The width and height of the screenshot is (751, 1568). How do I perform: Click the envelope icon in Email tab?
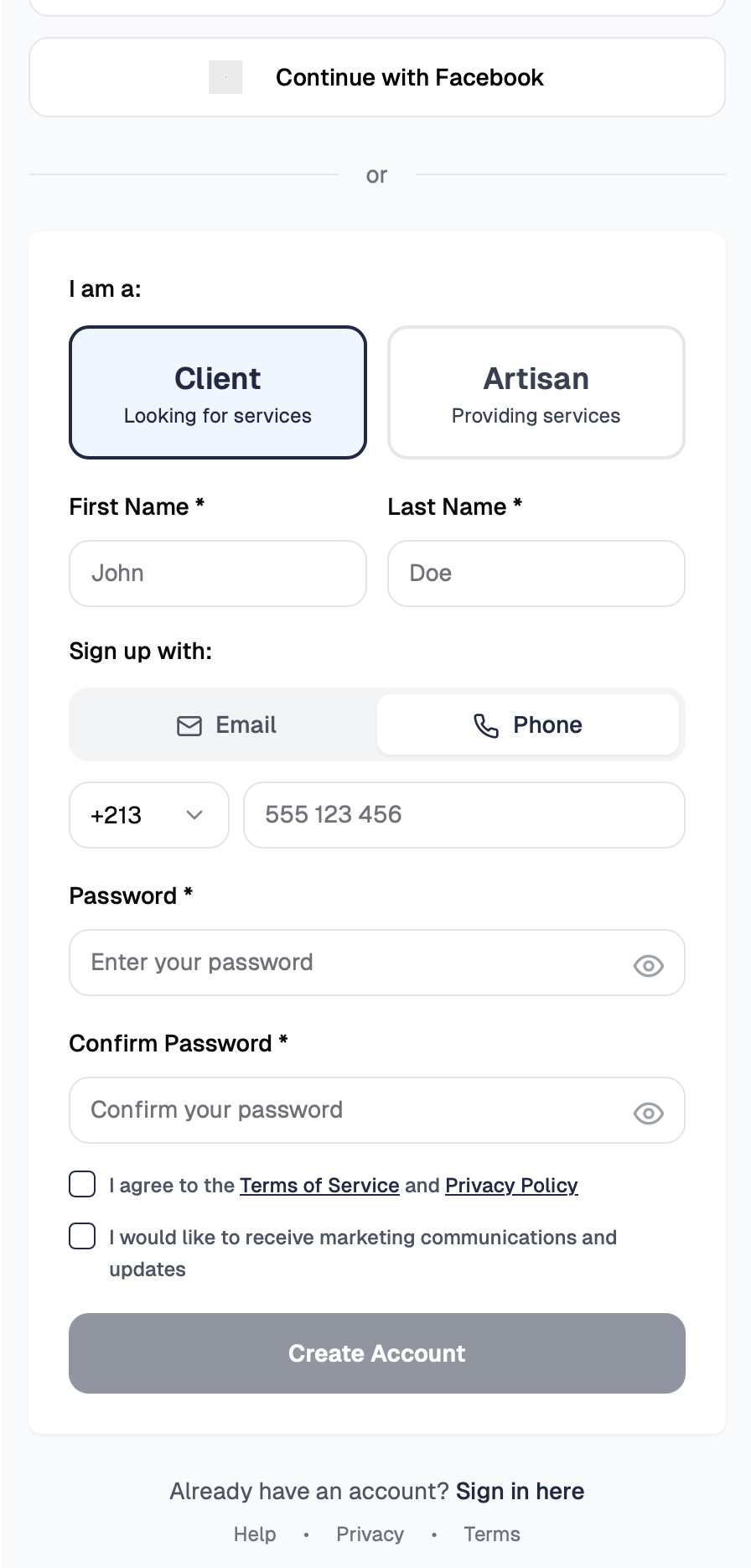(x=189, y=725)
